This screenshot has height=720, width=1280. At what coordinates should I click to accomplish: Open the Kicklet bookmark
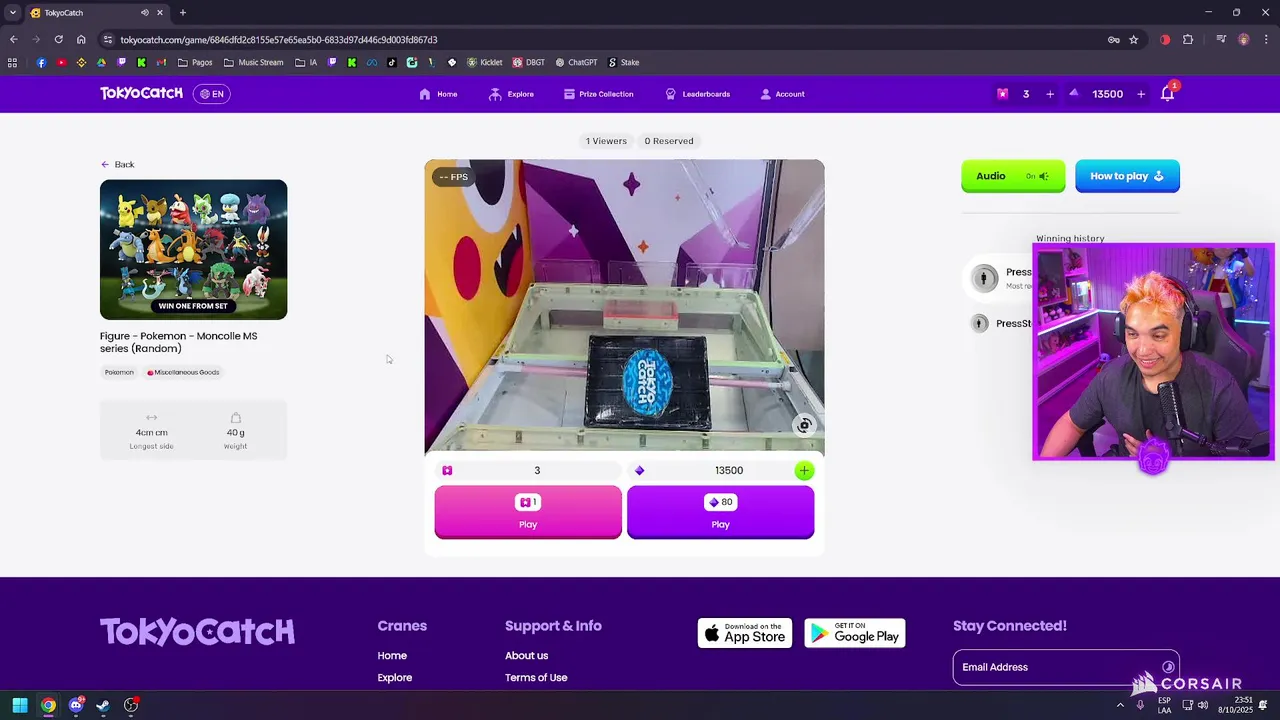coord(484,62)
